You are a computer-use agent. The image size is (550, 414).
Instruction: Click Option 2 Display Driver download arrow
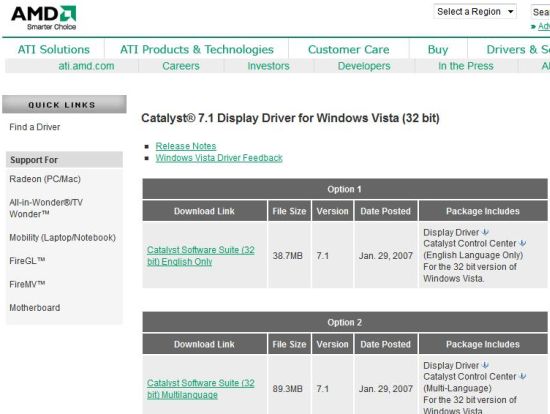coord(485,365)
